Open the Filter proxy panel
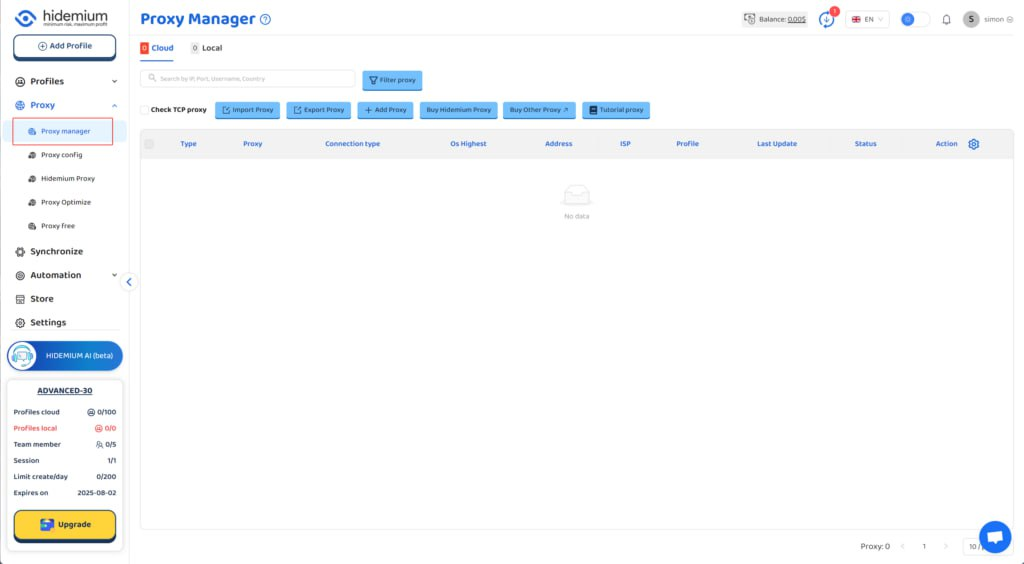The image size is (1024, 564). click(392, 80)
